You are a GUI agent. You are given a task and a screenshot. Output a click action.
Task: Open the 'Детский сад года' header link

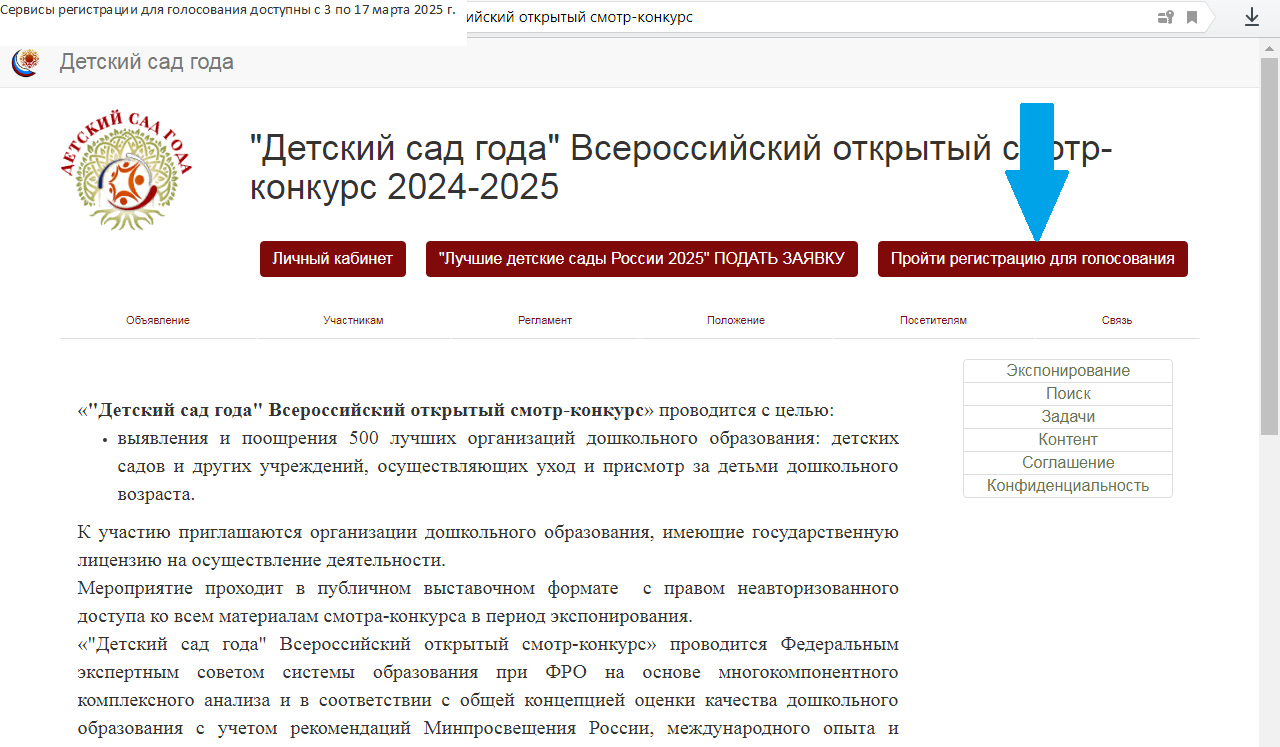click(147, 62)
